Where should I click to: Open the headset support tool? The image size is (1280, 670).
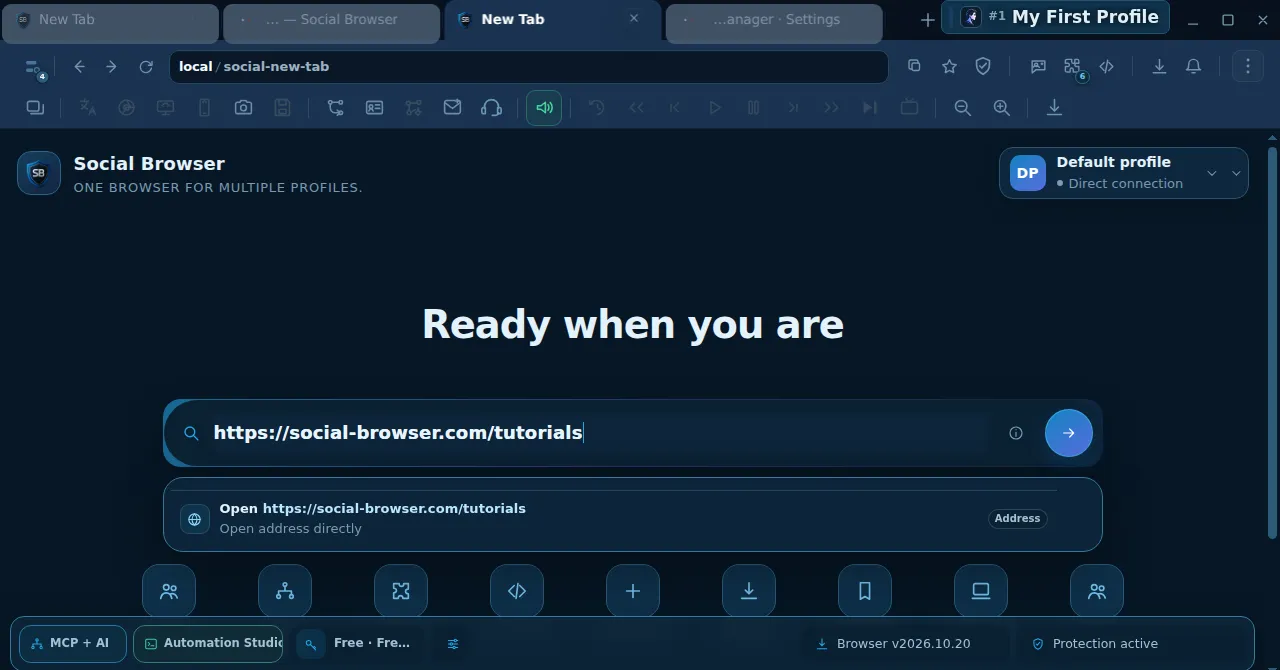[x=491, y=108]
